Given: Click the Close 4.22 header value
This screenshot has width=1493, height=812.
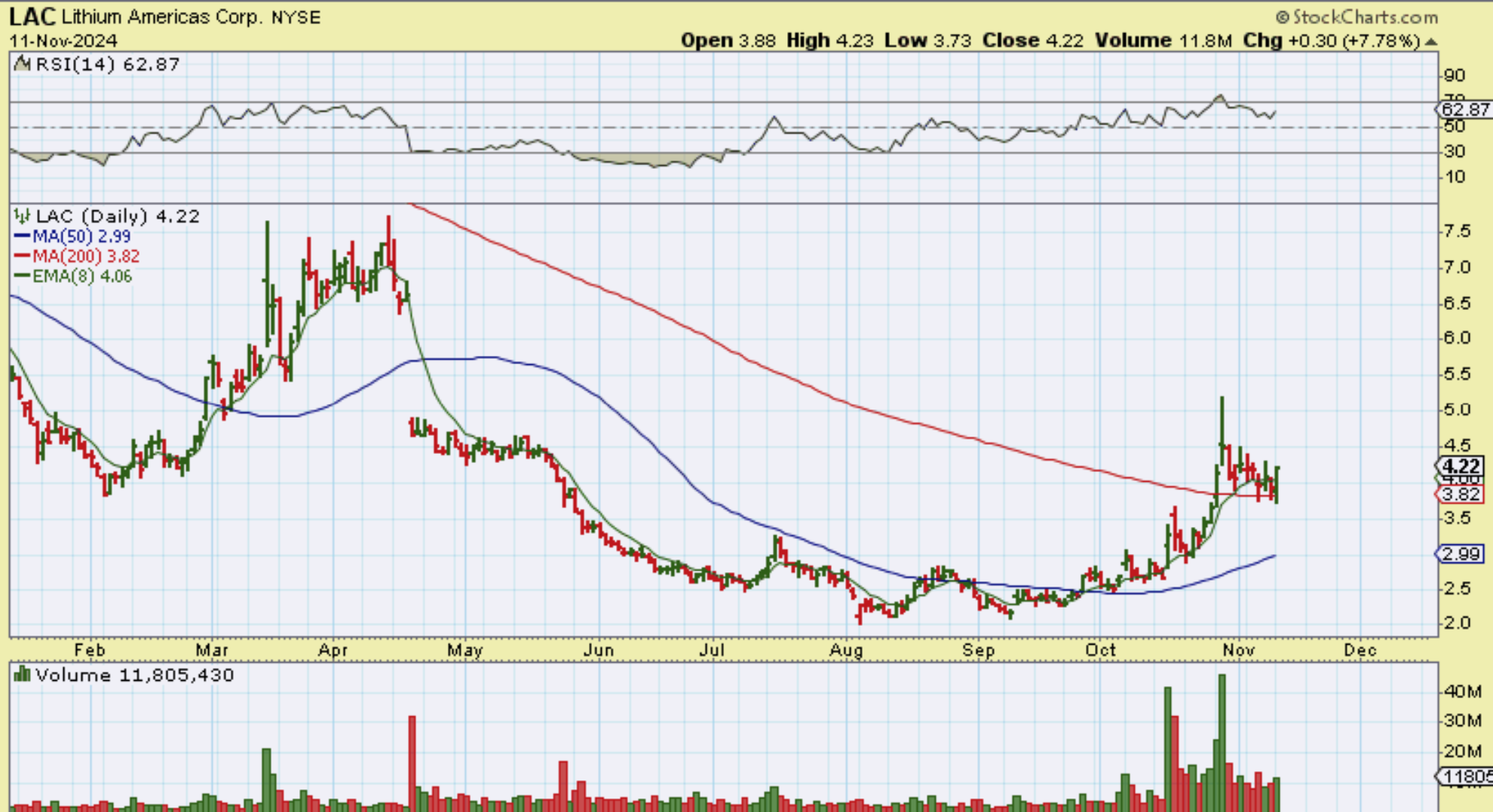Looking at the screenshot, I should click(x=1032, y=41).
